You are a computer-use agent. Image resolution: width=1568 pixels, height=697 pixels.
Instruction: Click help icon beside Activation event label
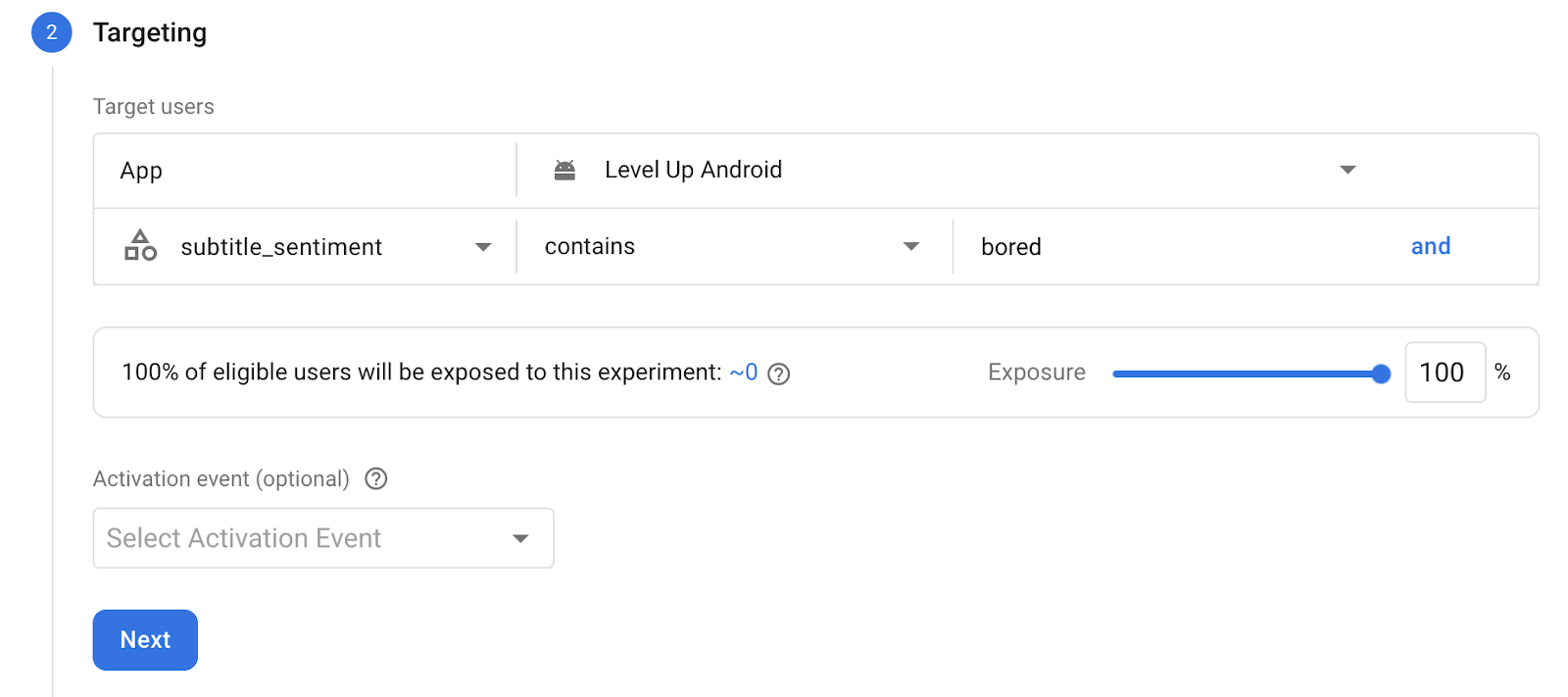[x=375, y=478]
